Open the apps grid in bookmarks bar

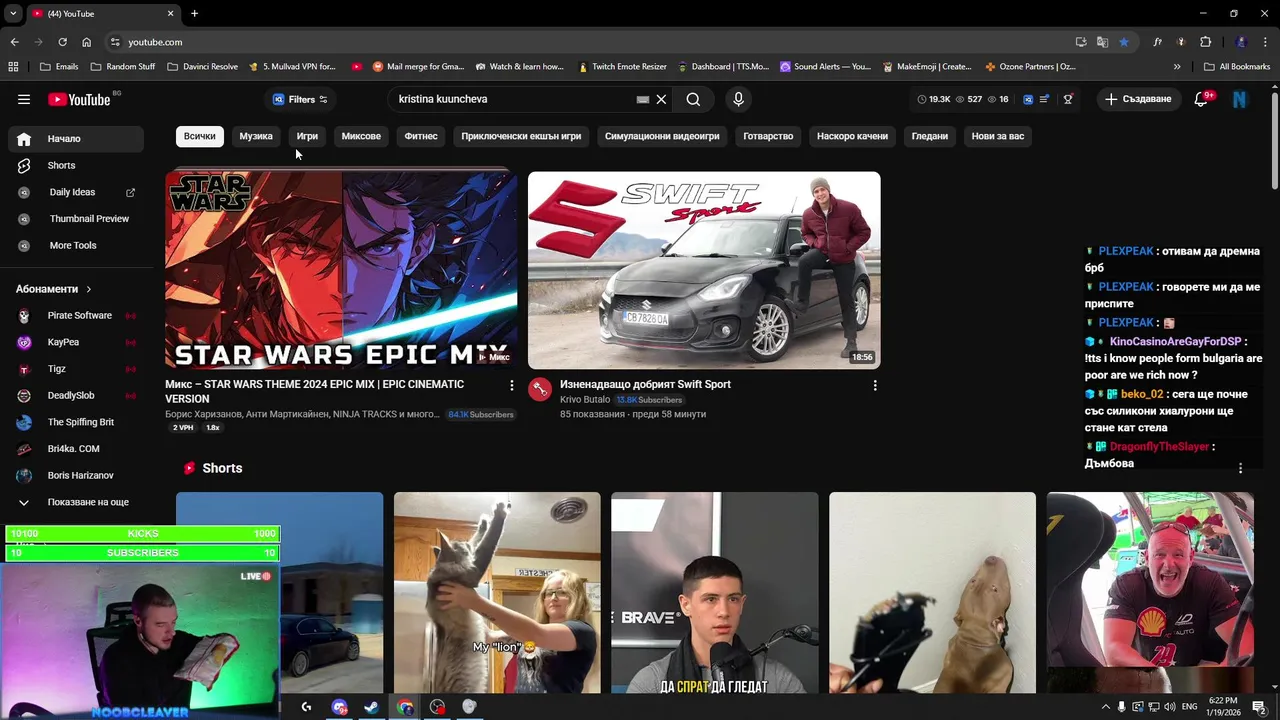tap(13, 67)
